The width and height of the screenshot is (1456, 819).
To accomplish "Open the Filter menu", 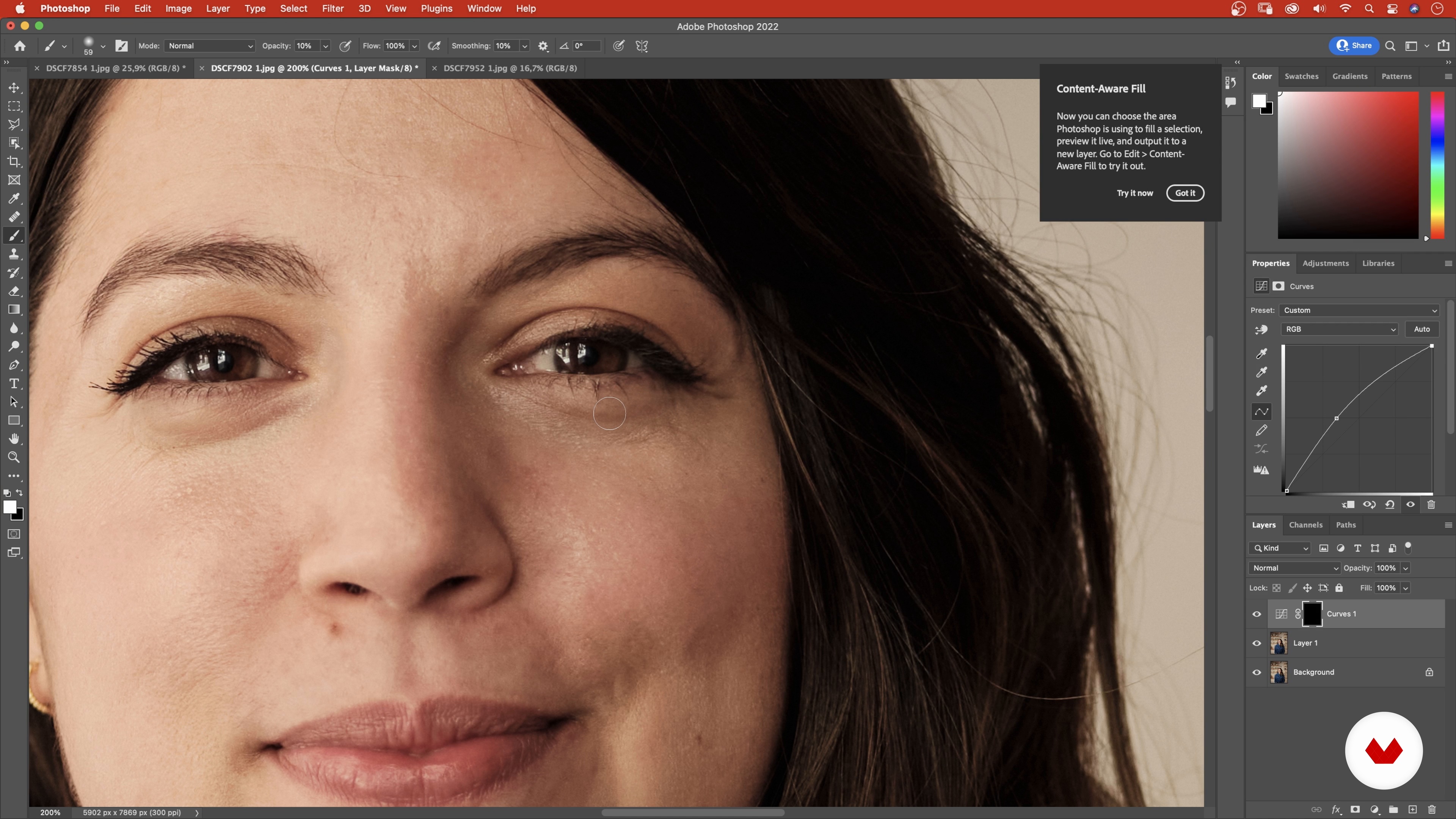I will pyautogui.click(x=333, y=8).
